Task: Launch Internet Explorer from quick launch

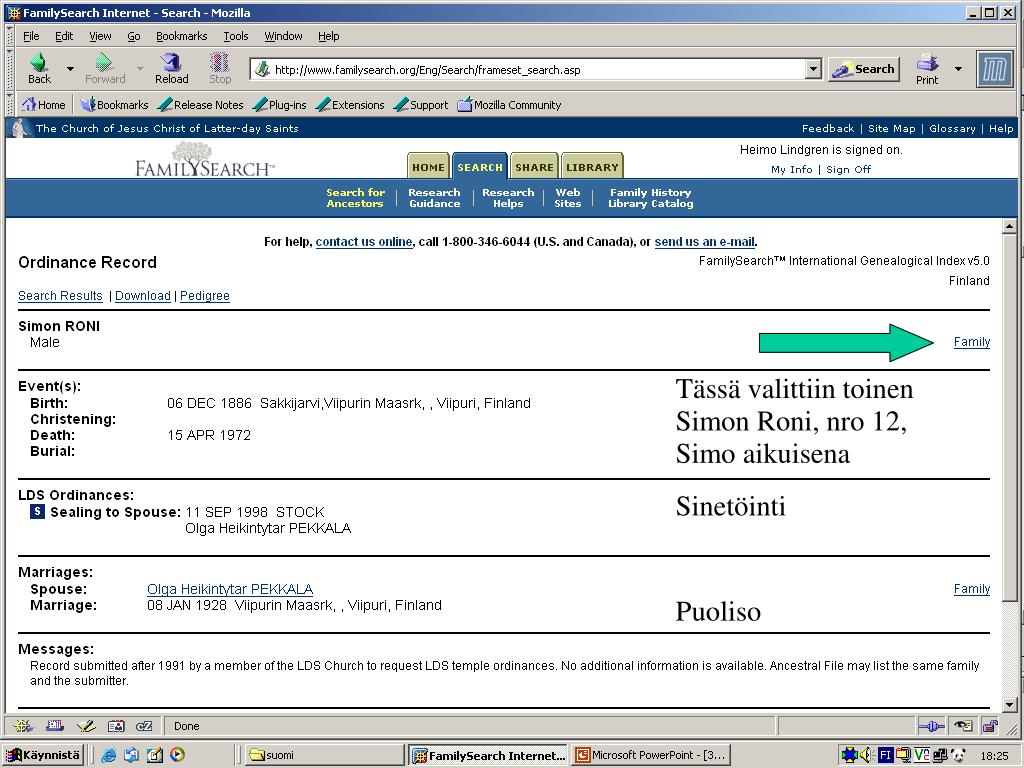Action: 108,755
